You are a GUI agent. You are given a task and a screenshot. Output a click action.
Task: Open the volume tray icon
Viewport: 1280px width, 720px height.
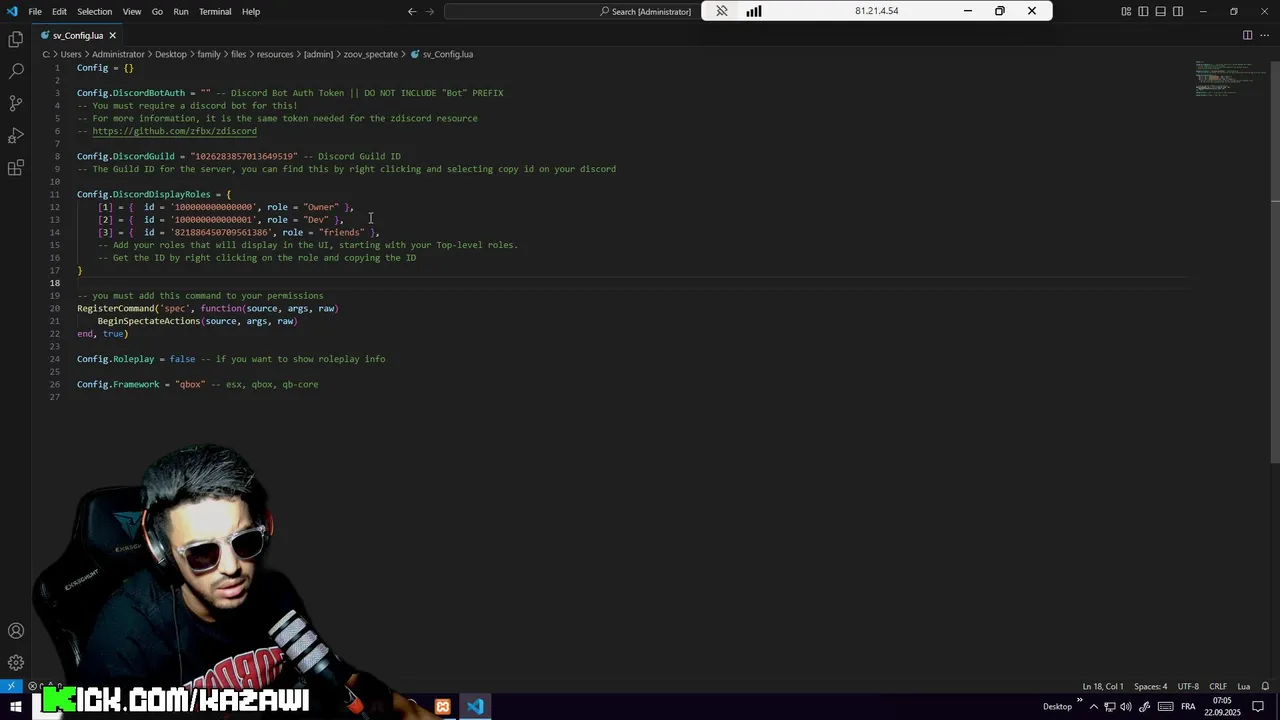1126,707
